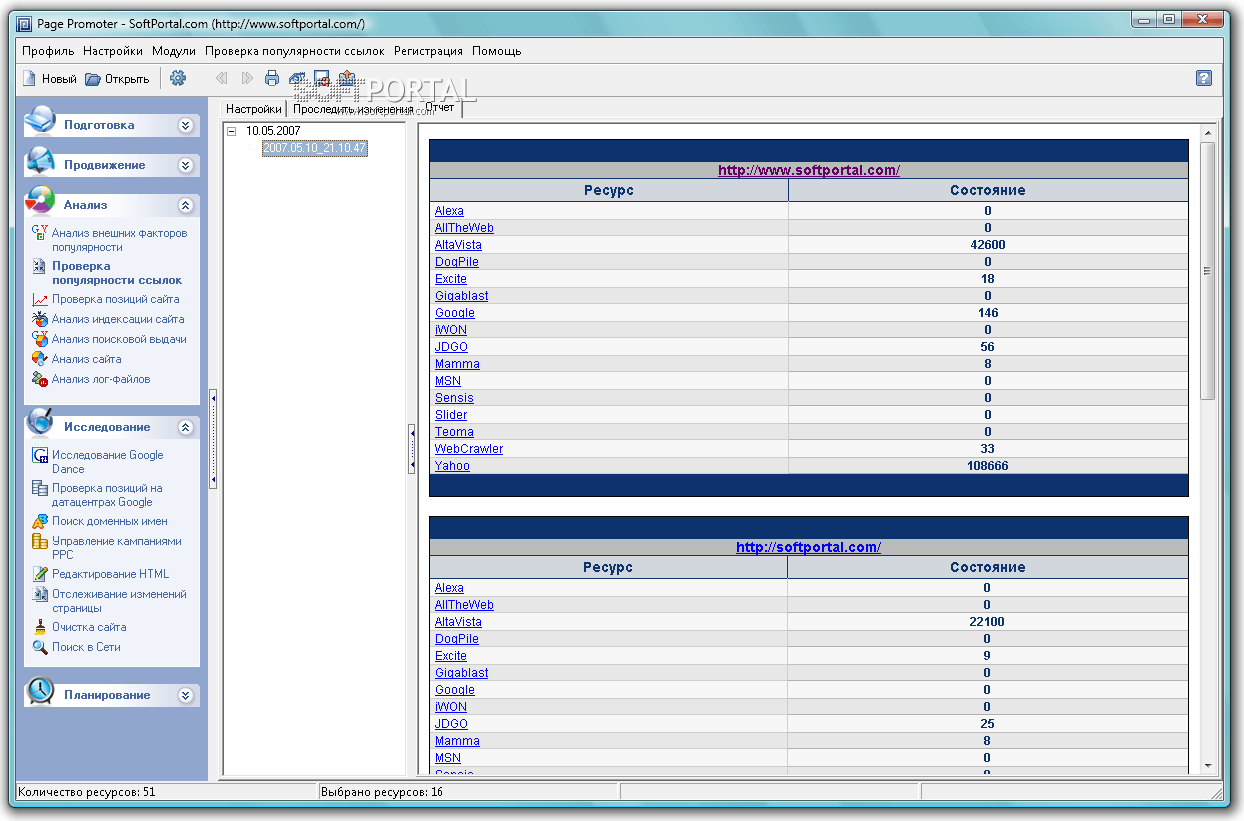
Task: Click the help question-mark icon
Action: click(1204, 78)
